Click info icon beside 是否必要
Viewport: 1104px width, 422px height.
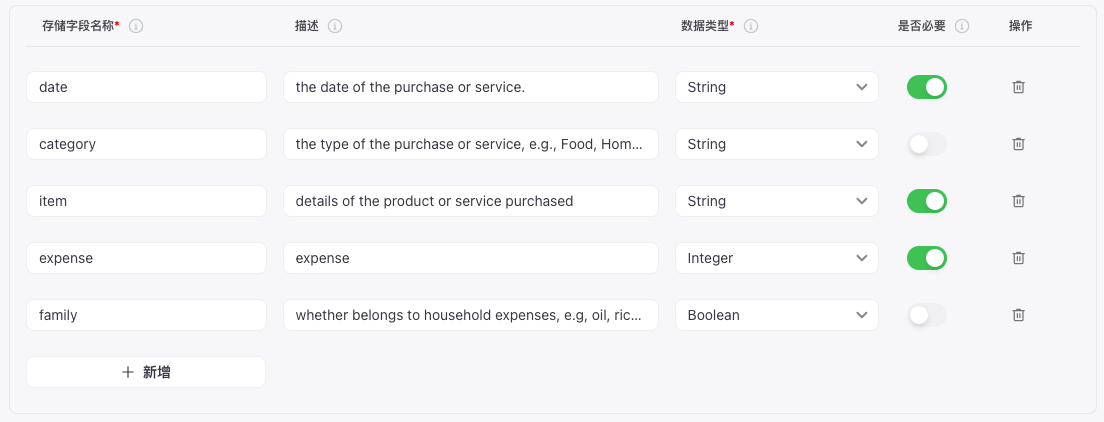click(962, 26)
